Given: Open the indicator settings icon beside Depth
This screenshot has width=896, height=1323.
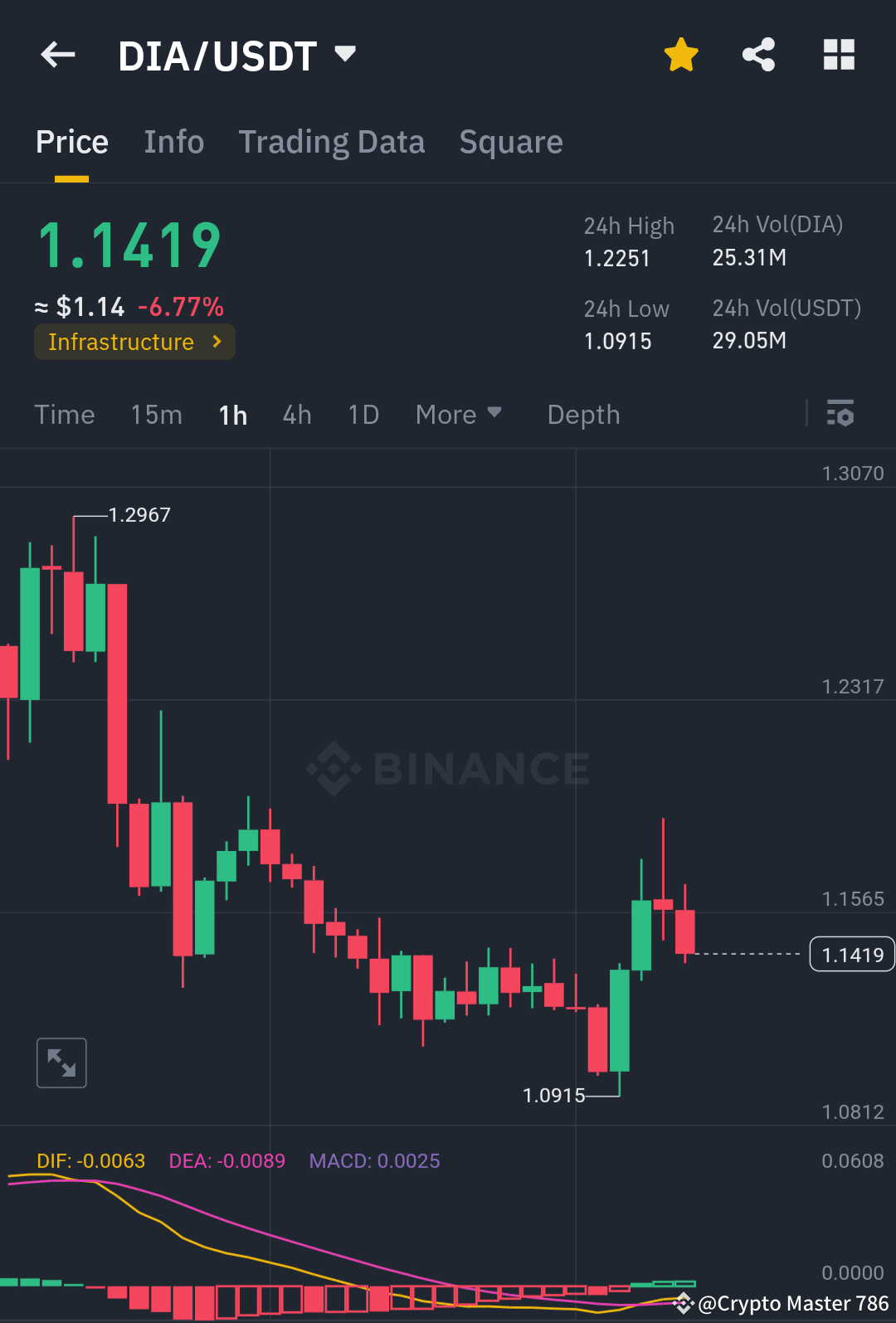Looking at the screenshot, I should (840, 414).
